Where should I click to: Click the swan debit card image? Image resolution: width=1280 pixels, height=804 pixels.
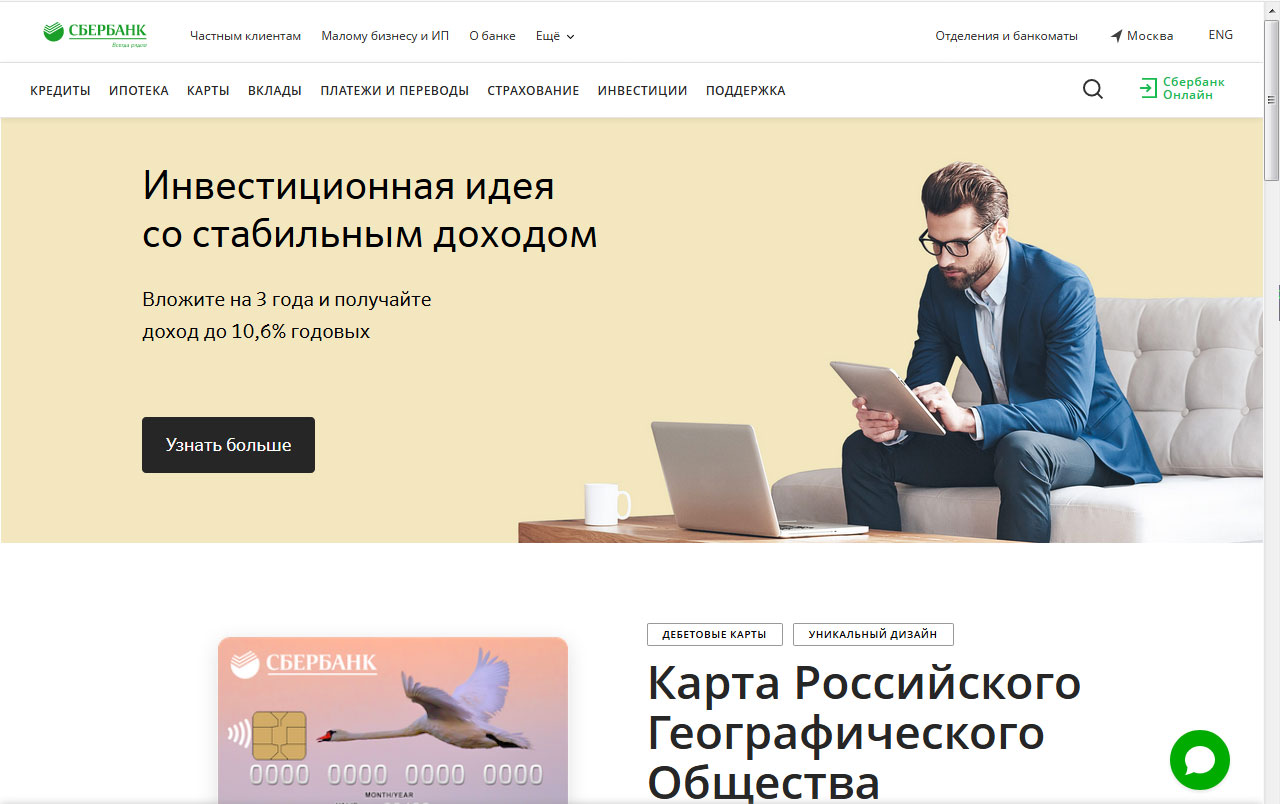point(393,720)
